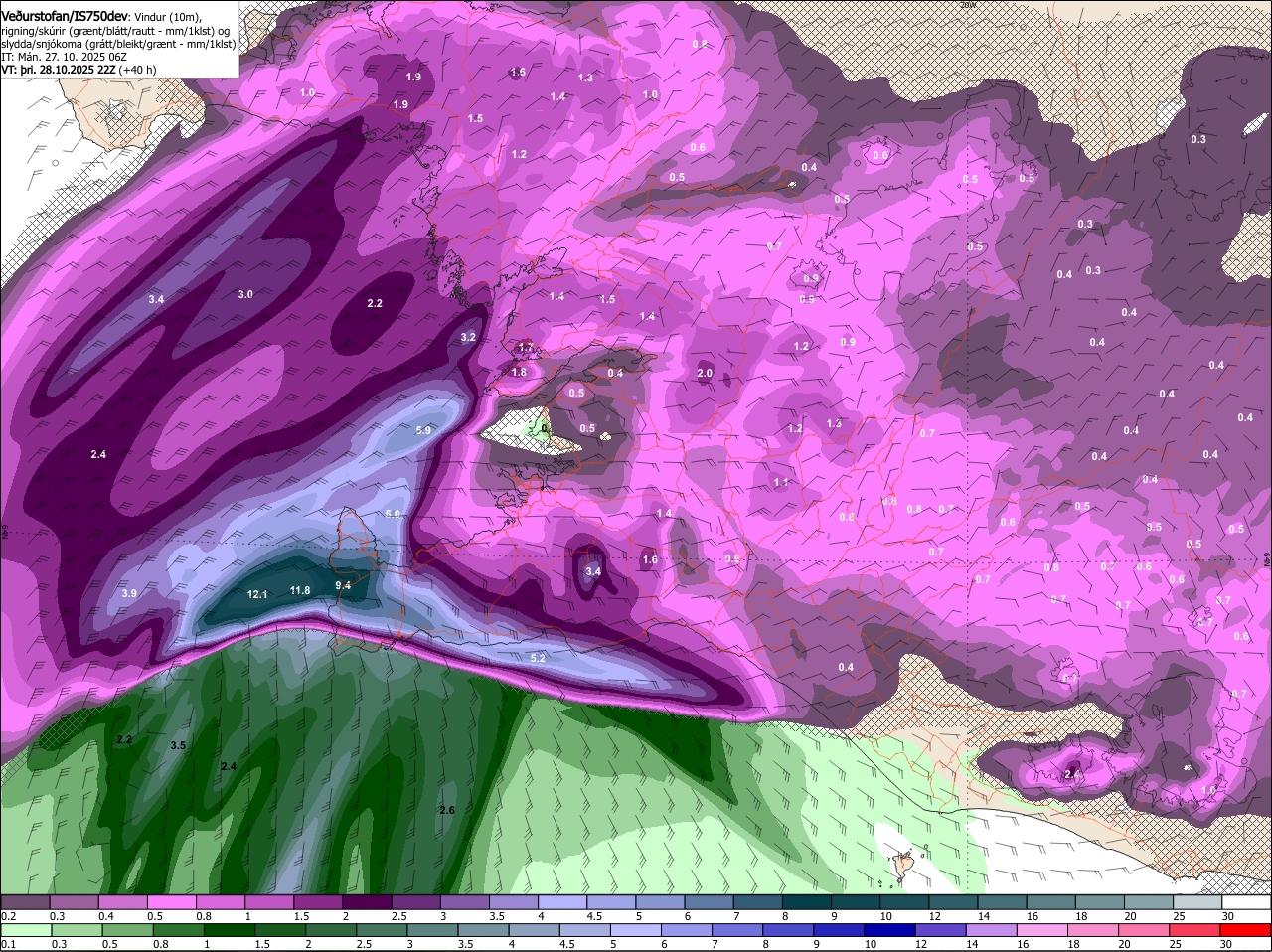The width and height of the screenshot is (1272, 952).
Task: Click the 1.7 value on the west coast
Action: click(527, 348)
